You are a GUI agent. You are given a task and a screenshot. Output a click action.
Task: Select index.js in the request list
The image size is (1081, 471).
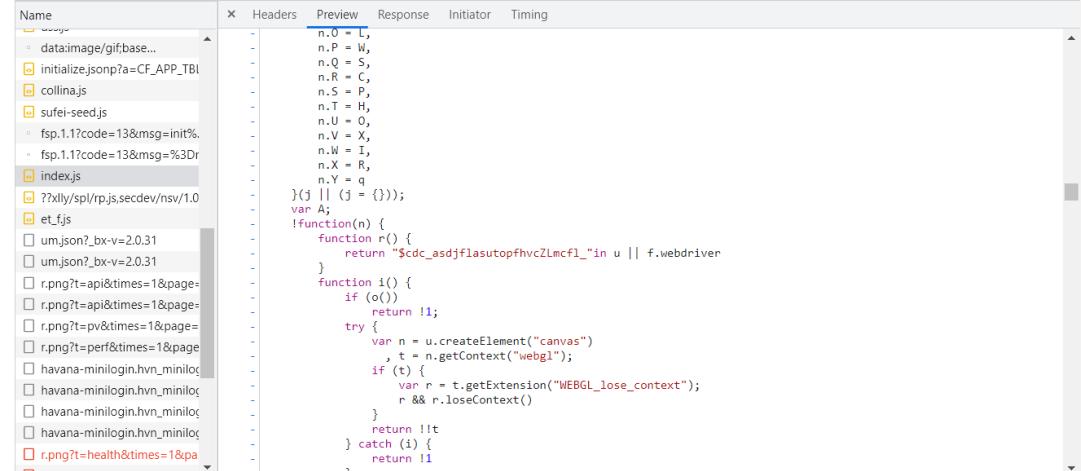click(x=108, y=176)
